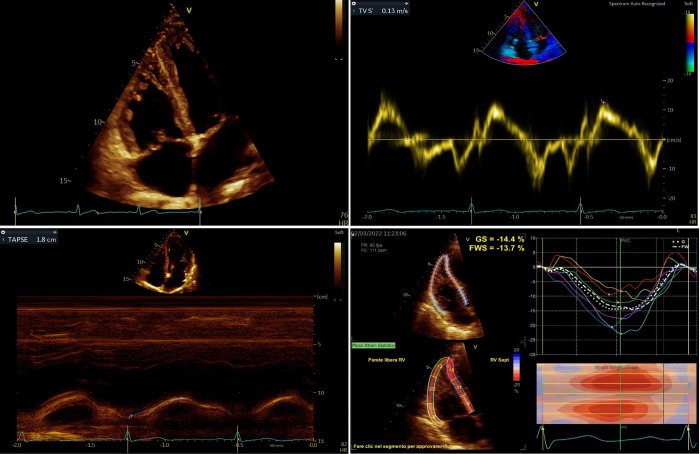Click the small icon left of TV S' header
700x454 pixels.
pos(356,6)
